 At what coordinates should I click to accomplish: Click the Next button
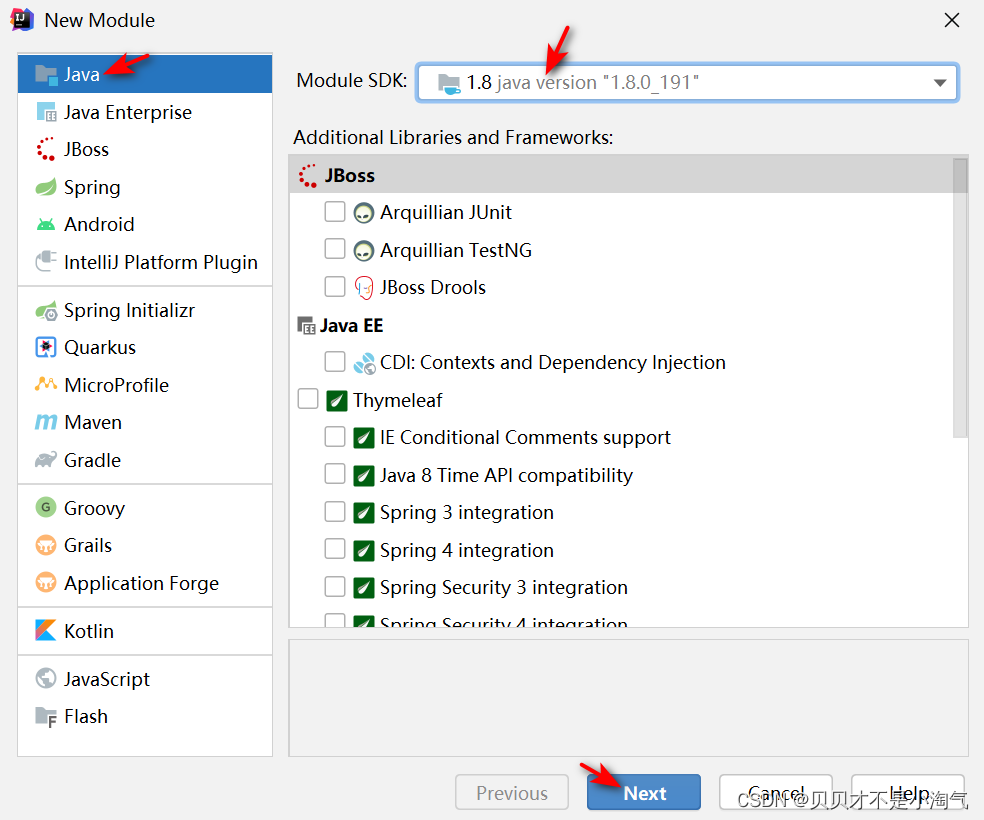644,792
